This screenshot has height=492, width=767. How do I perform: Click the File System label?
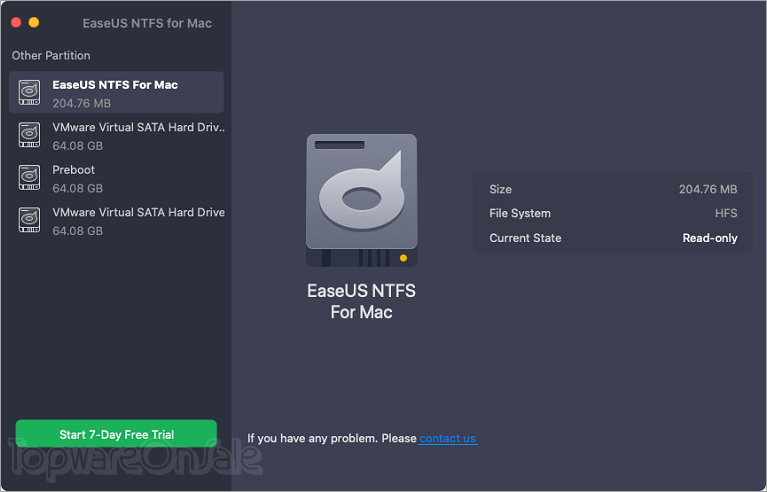[x=520, y=213]
